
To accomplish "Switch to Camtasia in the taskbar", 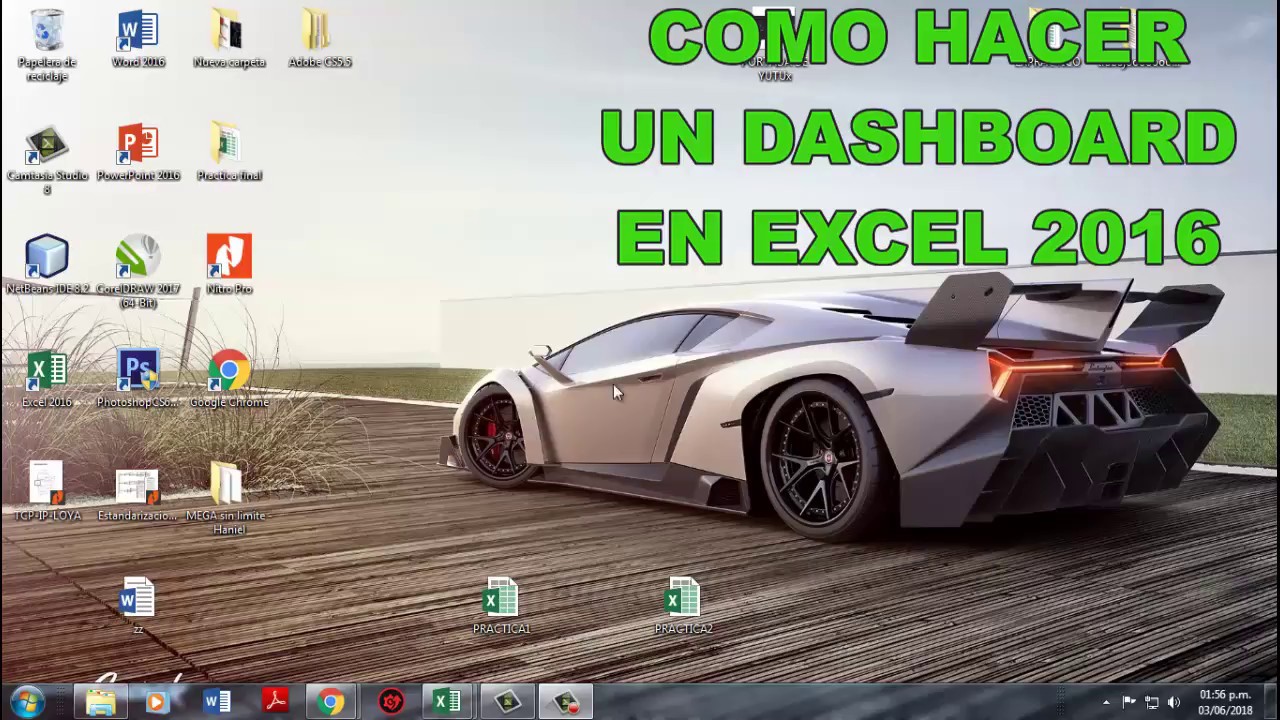I will [x=507, y=702].
